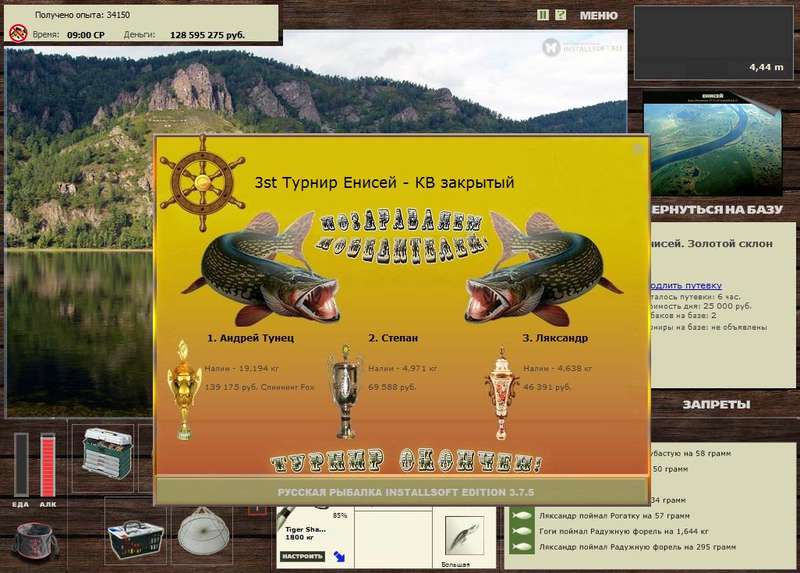Open the green tackle box
Viewport: 800px width, 573px height.
[107, 454]
